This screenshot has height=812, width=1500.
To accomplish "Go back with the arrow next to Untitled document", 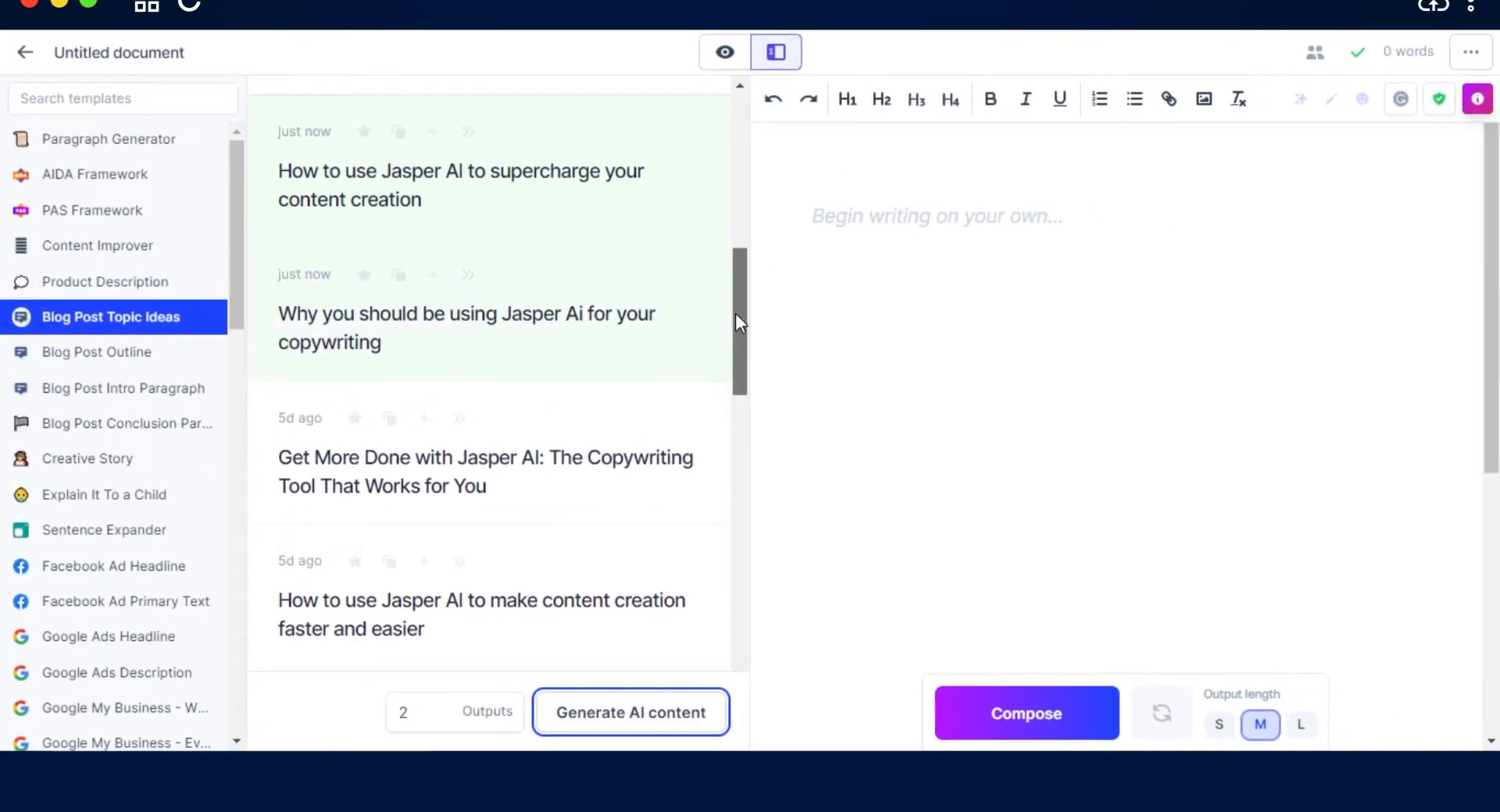I will point(25,52).
